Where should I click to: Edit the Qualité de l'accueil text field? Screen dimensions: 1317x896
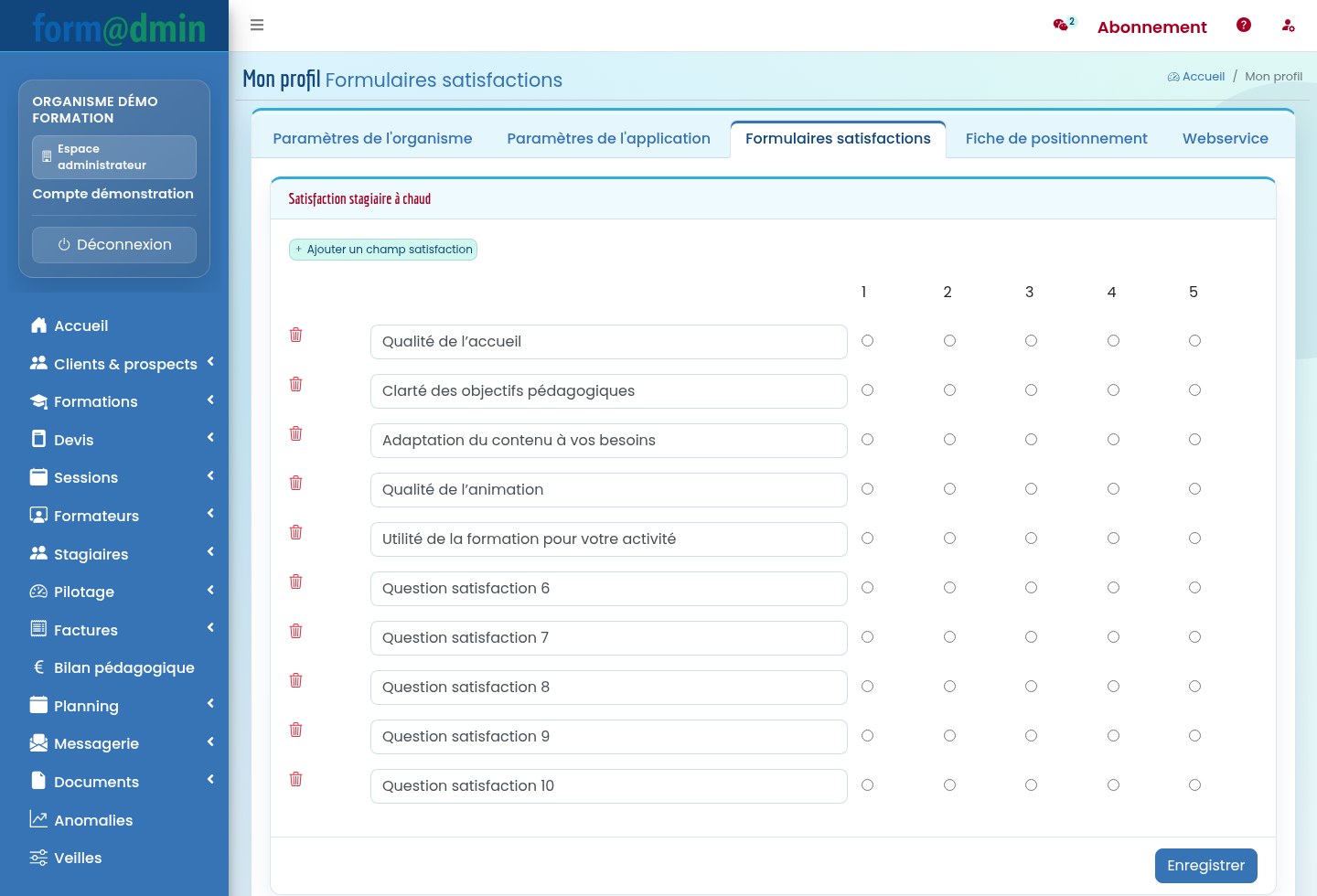609,342
